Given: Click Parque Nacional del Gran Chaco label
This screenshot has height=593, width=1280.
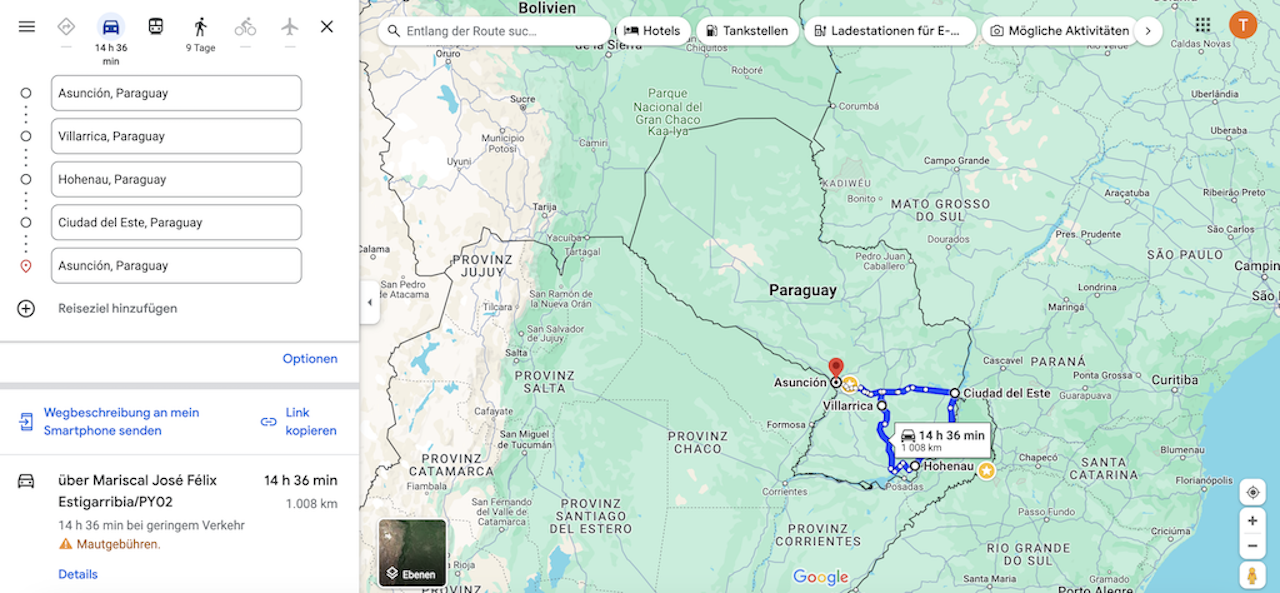Looking at the screenshot, I should tap(670, 113).
